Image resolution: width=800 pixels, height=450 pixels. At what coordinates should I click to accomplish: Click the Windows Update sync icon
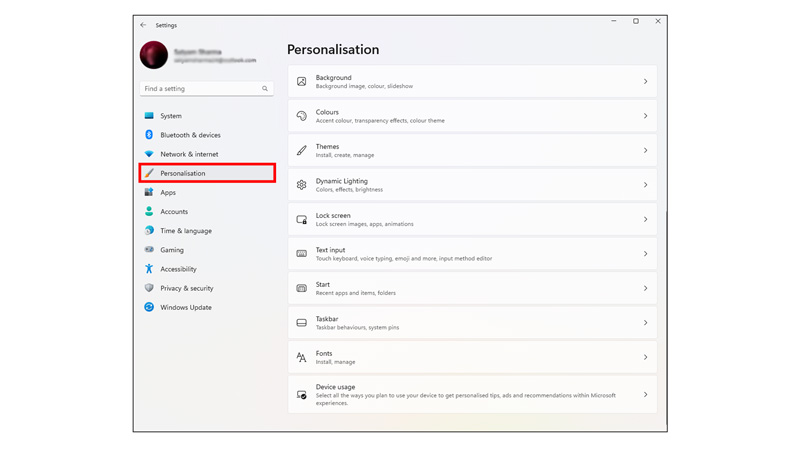149,307
